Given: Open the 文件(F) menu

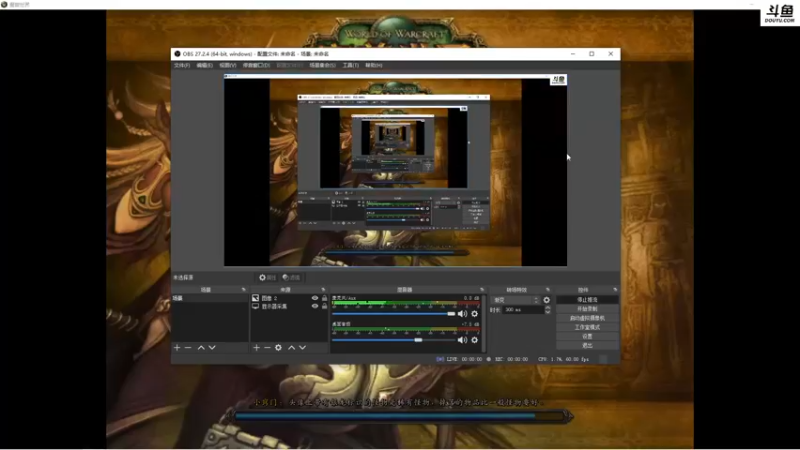Looking at the screenshot, I should pos(182,65).
